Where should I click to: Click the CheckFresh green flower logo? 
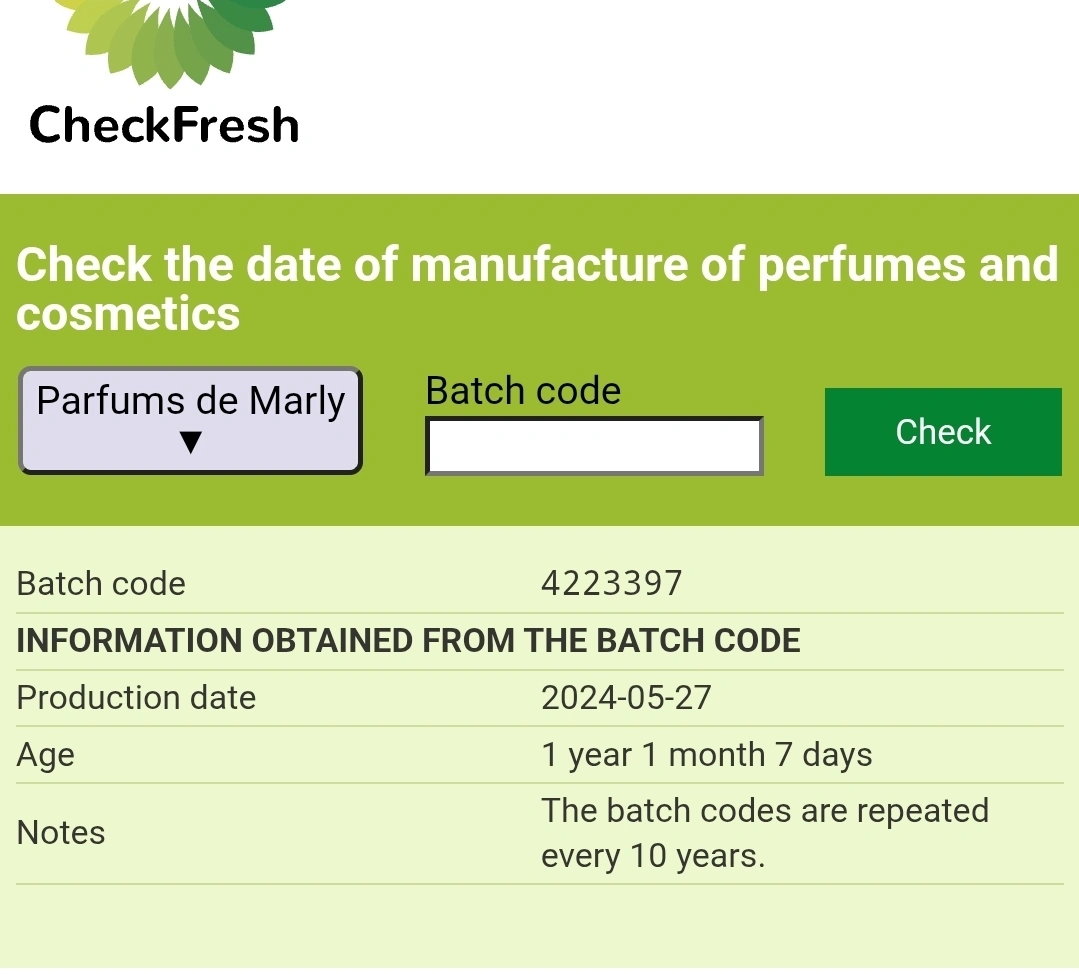click(171, 43)
